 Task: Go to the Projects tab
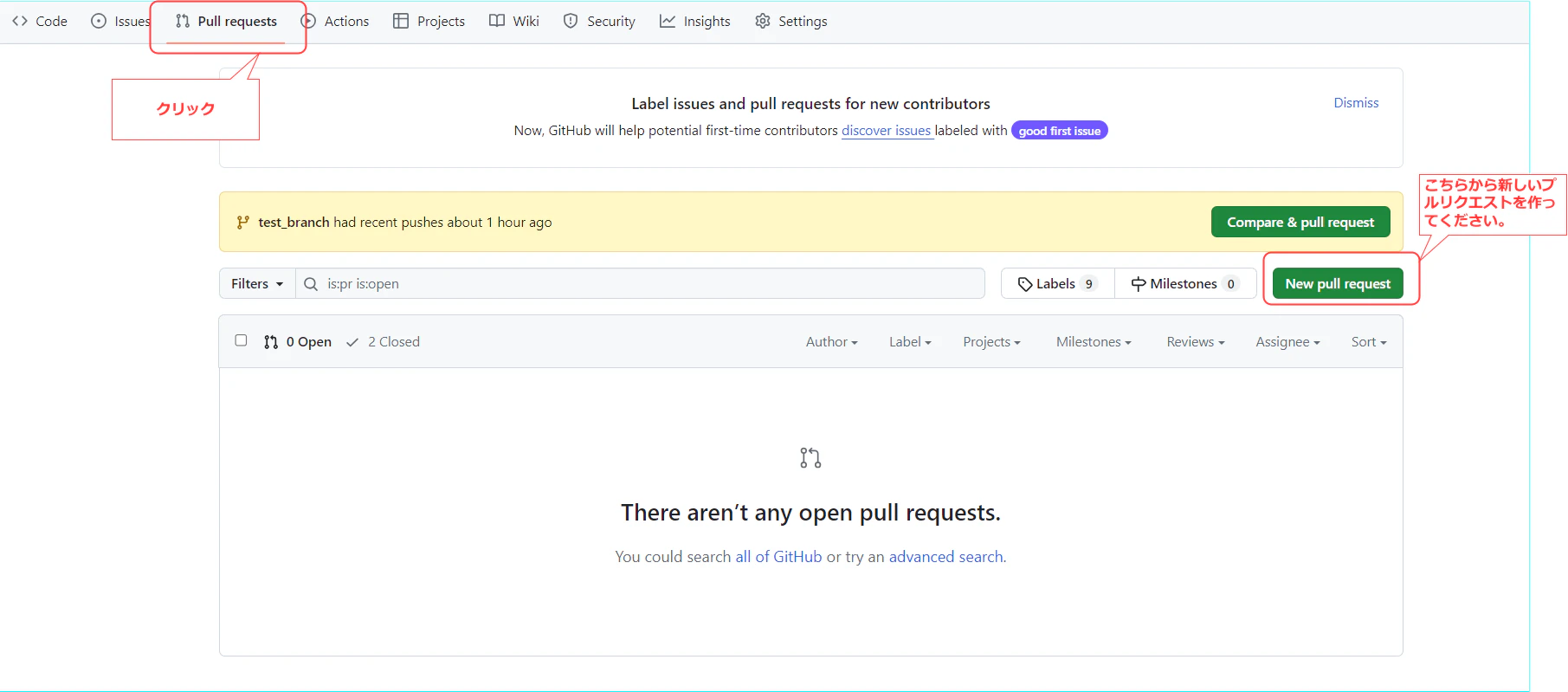(x=429, y=21)
